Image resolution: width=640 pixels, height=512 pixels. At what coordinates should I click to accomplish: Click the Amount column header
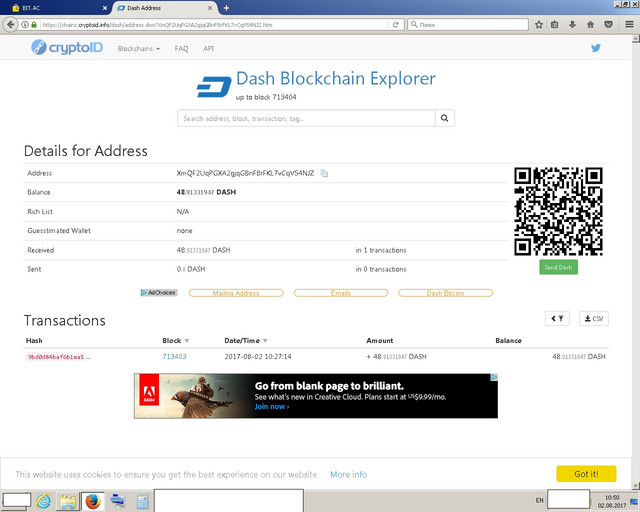point(380,341)
